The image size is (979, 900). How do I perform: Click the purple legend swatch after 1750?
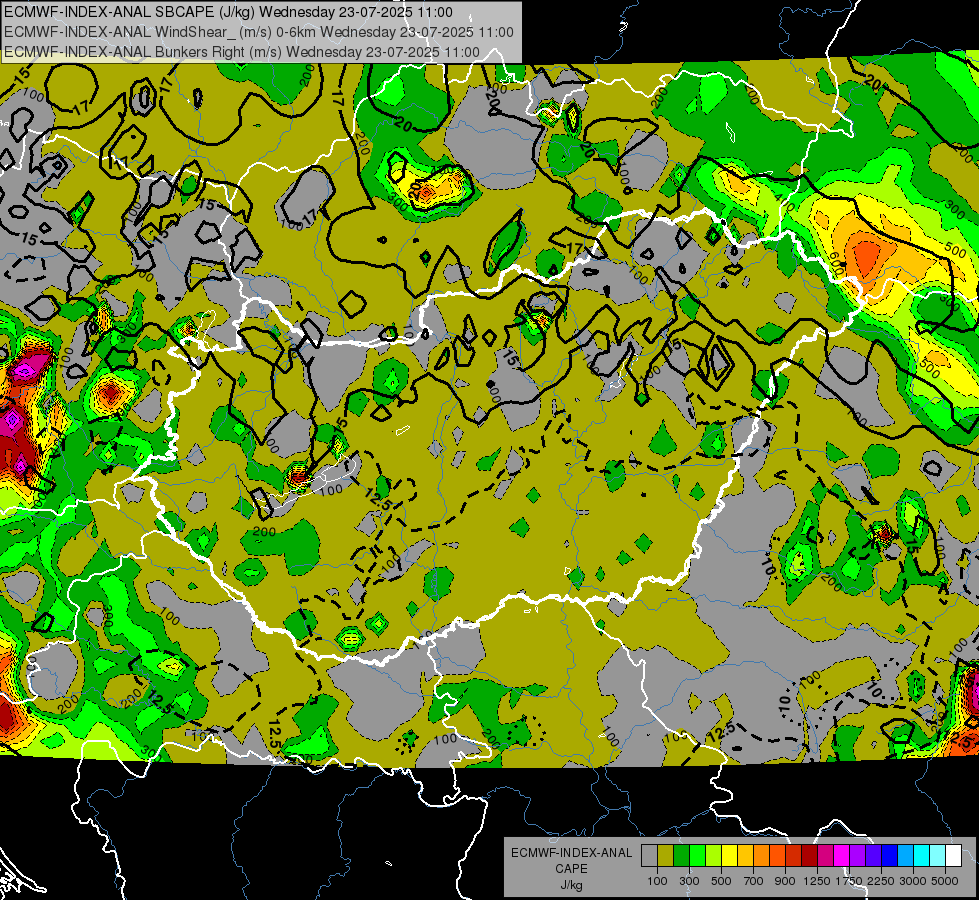click(857, 856)
